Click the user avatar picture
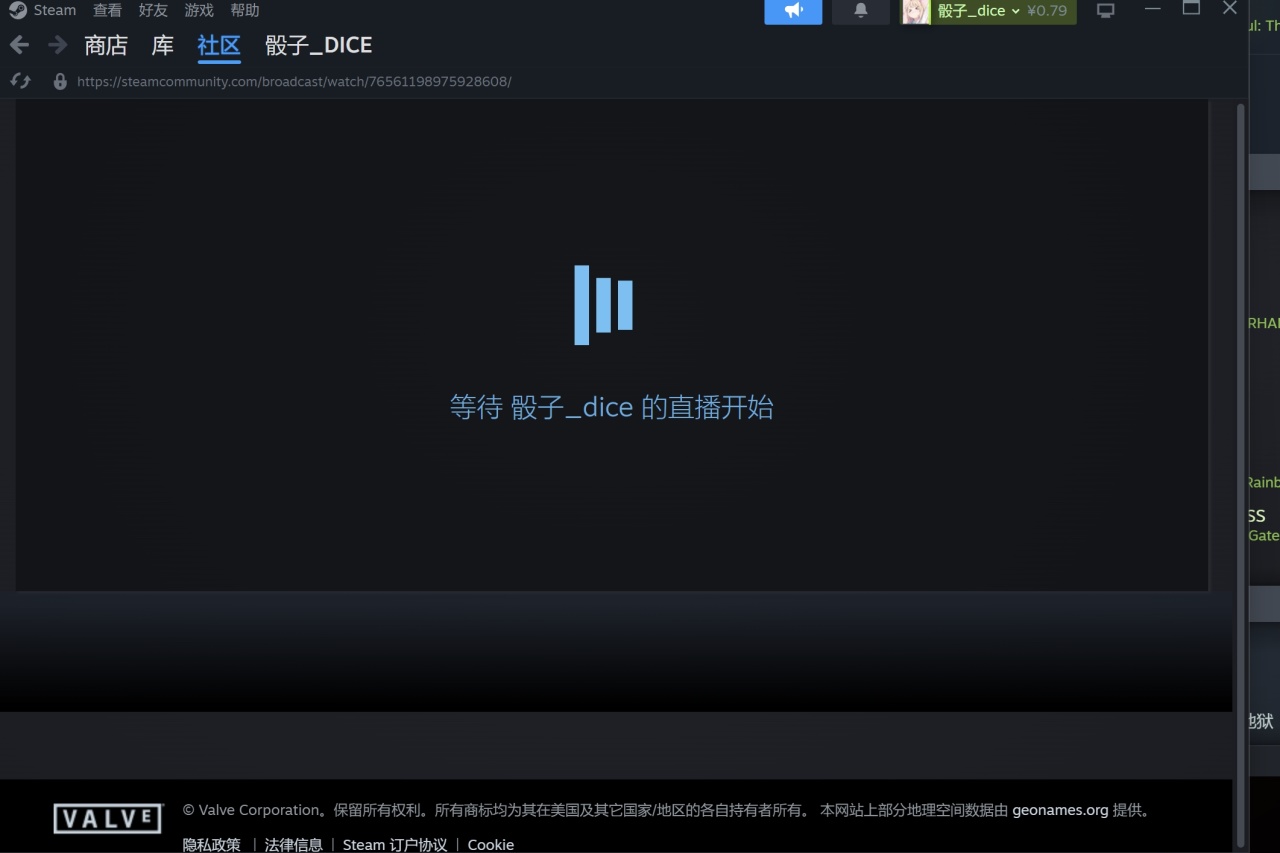Image resolution: width=1280 pixels, height=853 pixels. pos(915,11)
